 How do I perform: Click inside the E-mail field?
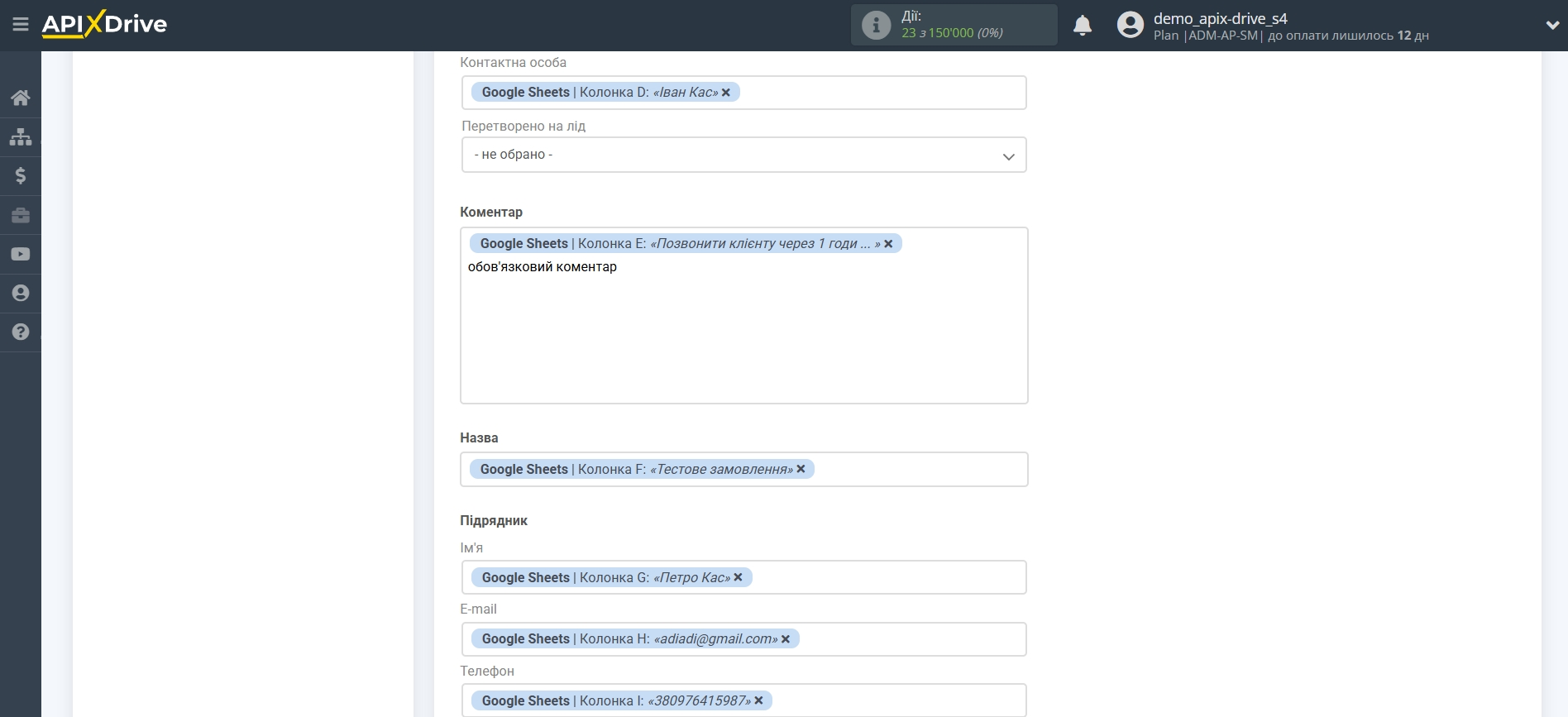point(744,639)
